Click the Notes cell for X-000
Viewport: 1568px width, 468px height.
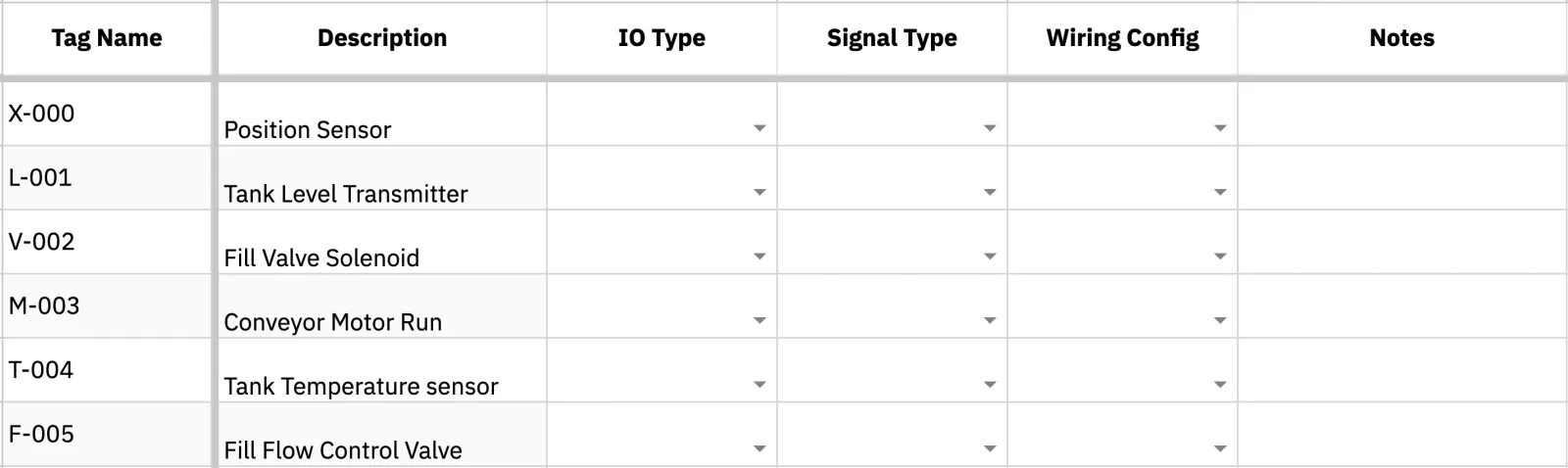coord(1402,114)
